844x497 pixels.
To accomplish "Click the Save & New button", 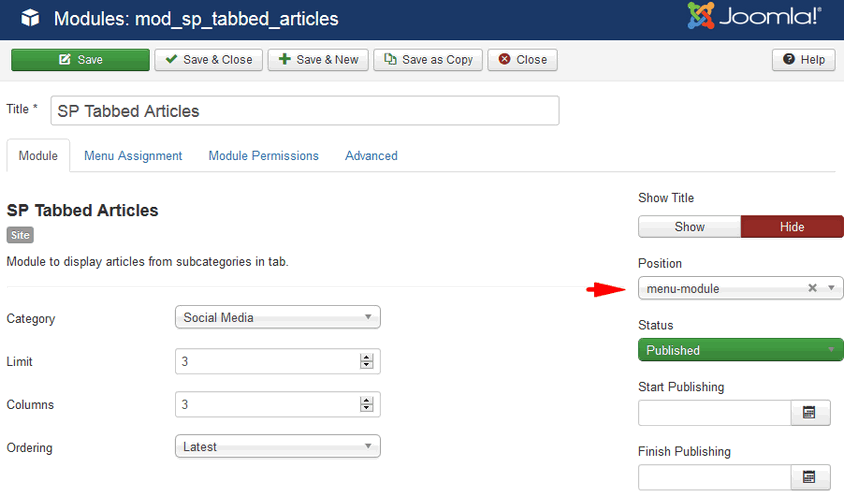I will 319,60.
